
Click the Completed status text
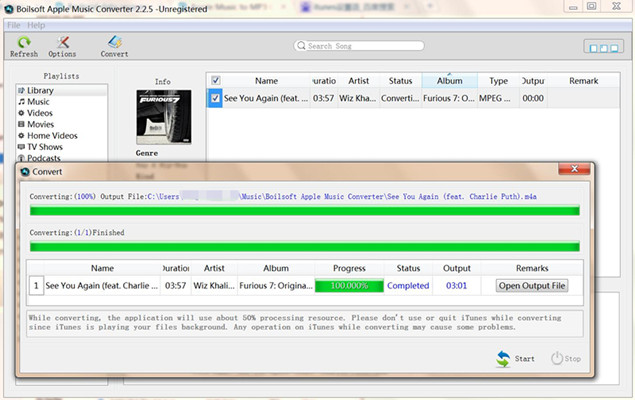(408, 285)
